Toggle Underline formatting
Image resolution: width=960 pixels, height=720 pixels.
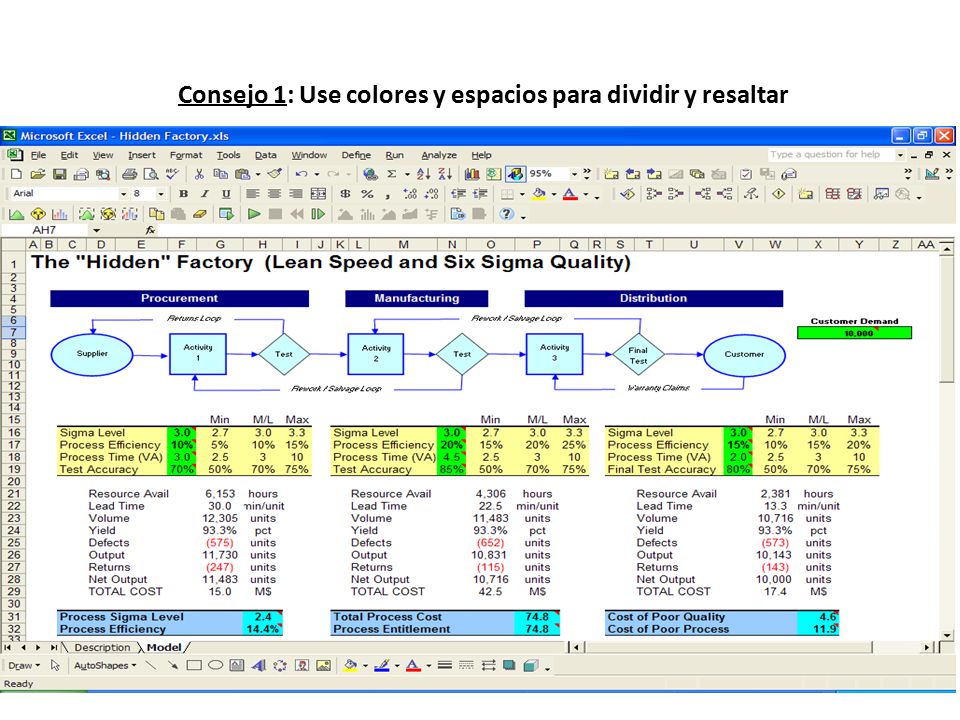pos(226,194)
